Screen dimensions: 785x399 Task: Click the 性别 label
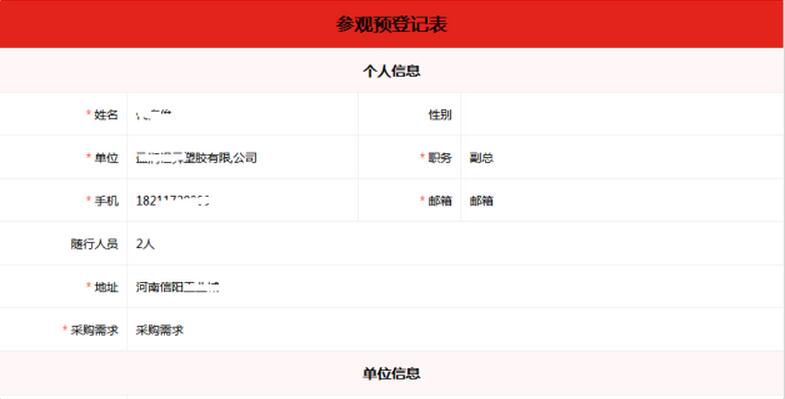(440, 115)
